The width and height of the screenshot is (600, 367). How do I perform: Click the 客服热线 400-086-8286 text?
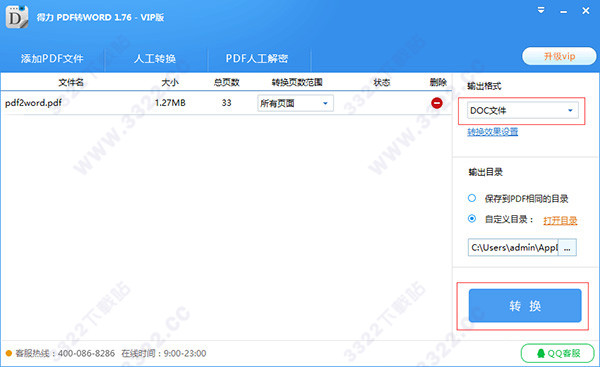(x=65, y=353)
